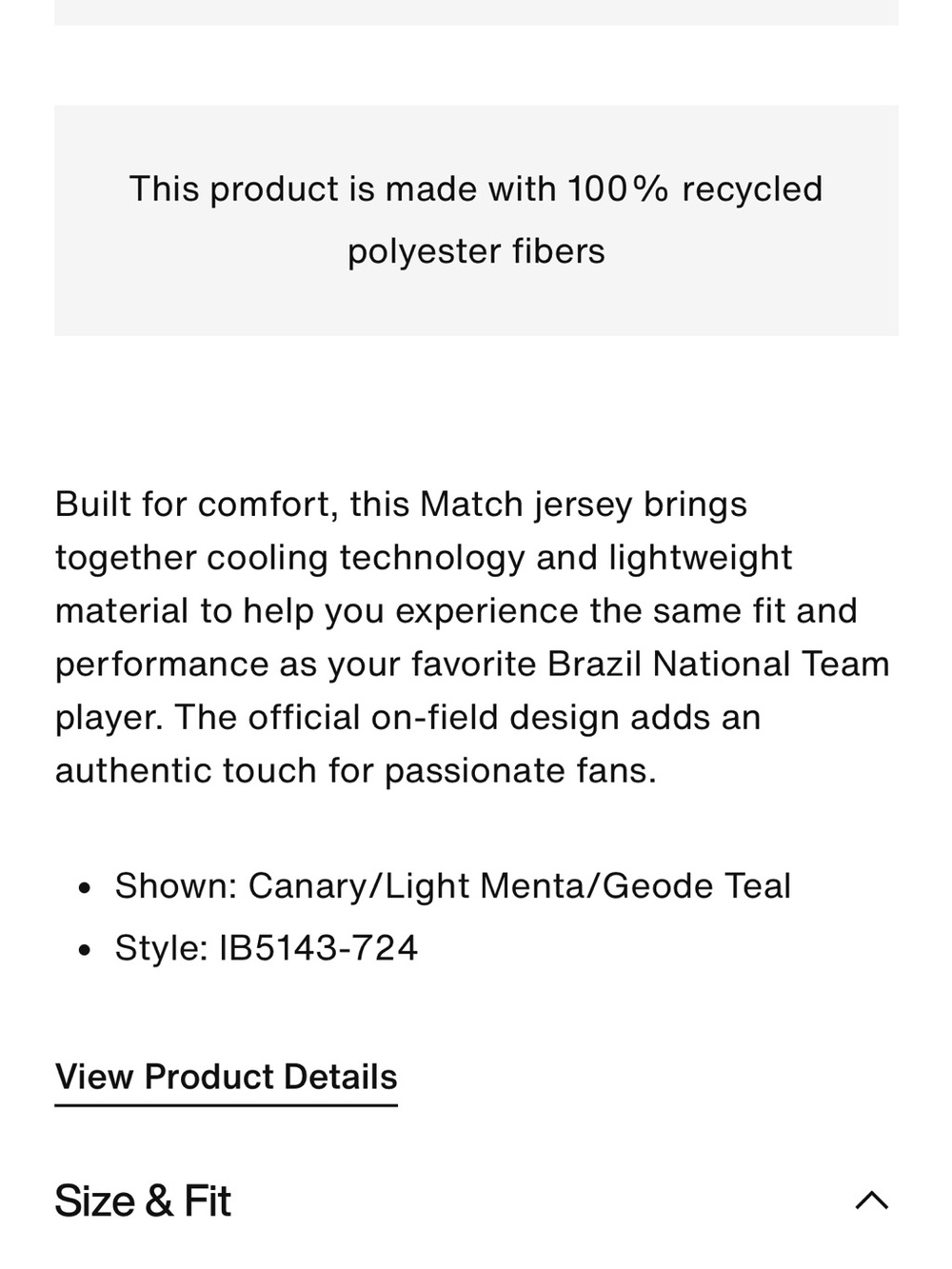Tap the style code "IB5143-724"

point(319,948)
